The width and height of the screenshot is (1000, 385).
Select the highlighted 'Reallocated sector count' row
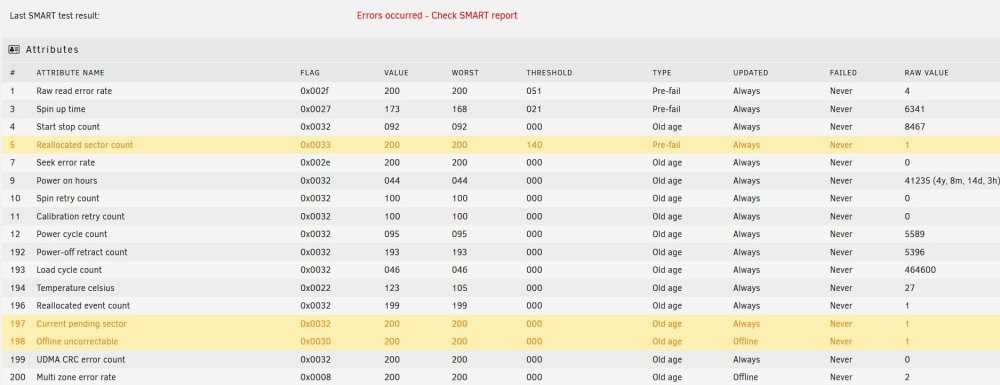500,145
